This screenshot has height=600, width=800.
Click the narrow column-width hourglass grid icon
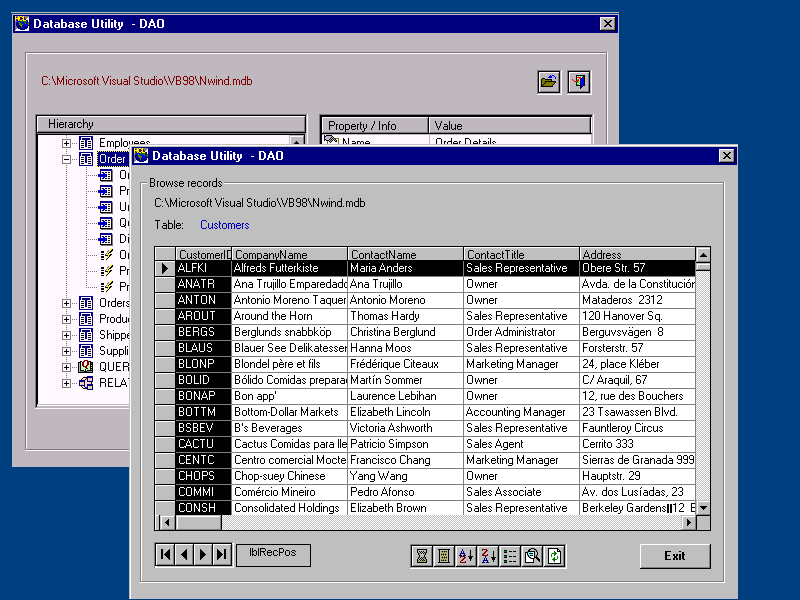tap(422, 556)
